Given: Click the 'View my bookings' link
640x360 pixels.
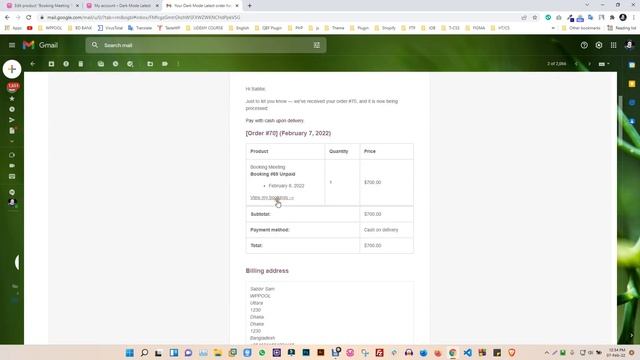Looking at the screenshot, I should click(x=272, y=198).
